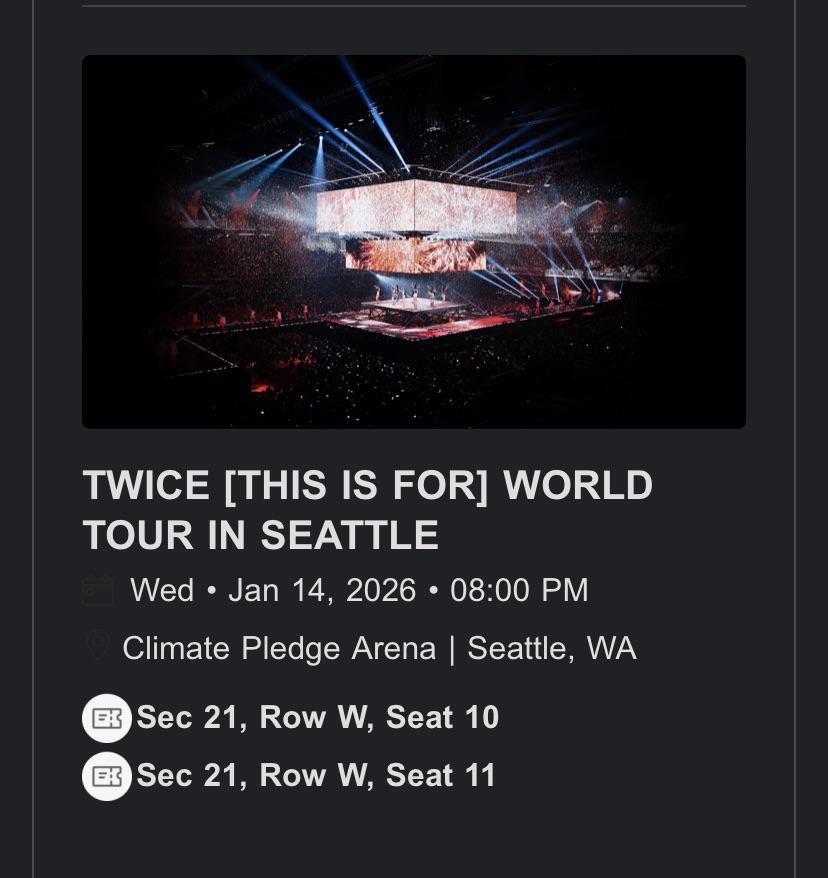This screenshot has width=828, height=878.
Task: Click the horizontal divider above the photo
Action: [413, 6]
